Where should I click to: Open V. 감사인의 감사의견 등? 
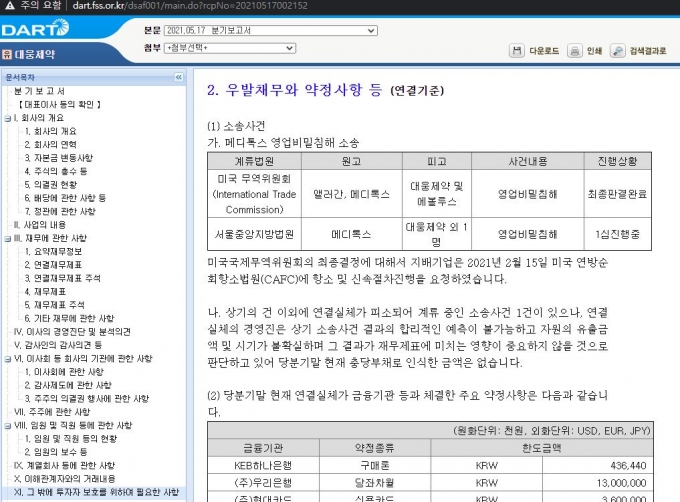tap(58, 346)
